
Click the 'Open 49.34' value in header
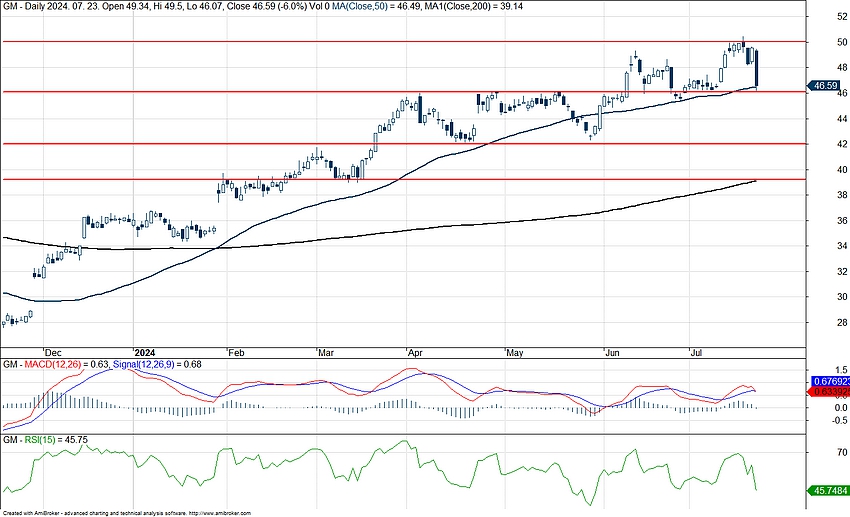pos(126,7)
